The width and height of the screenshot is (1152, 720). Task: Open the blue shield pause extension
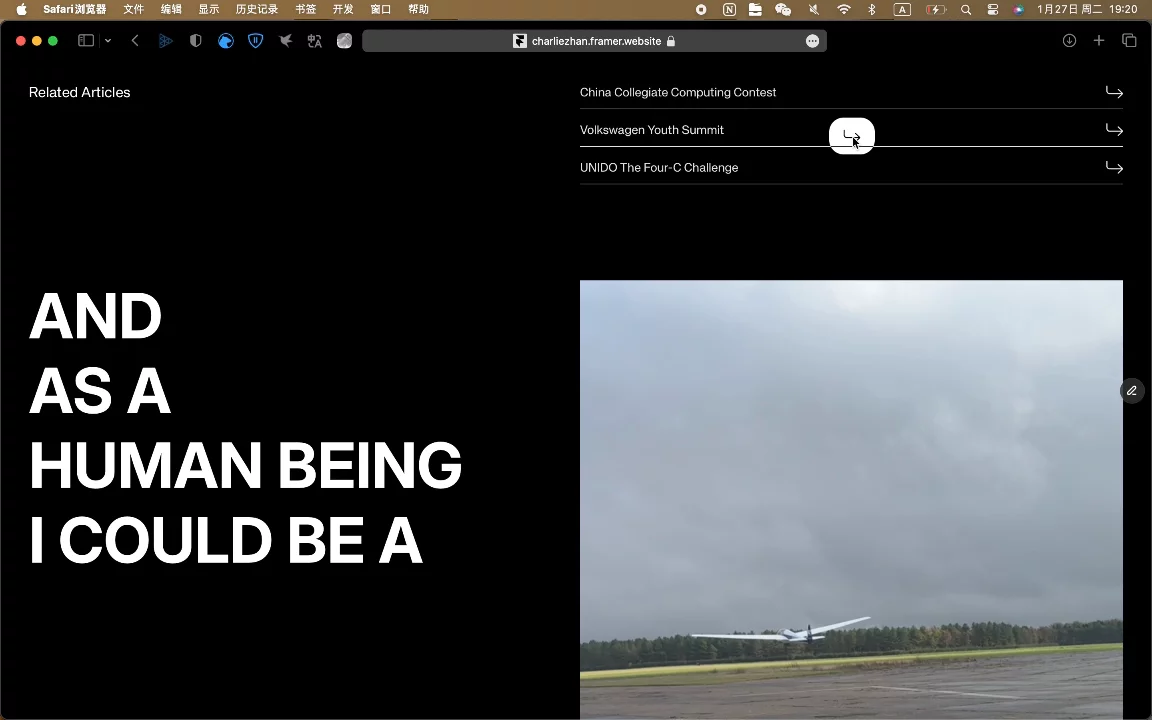[256, 41]
